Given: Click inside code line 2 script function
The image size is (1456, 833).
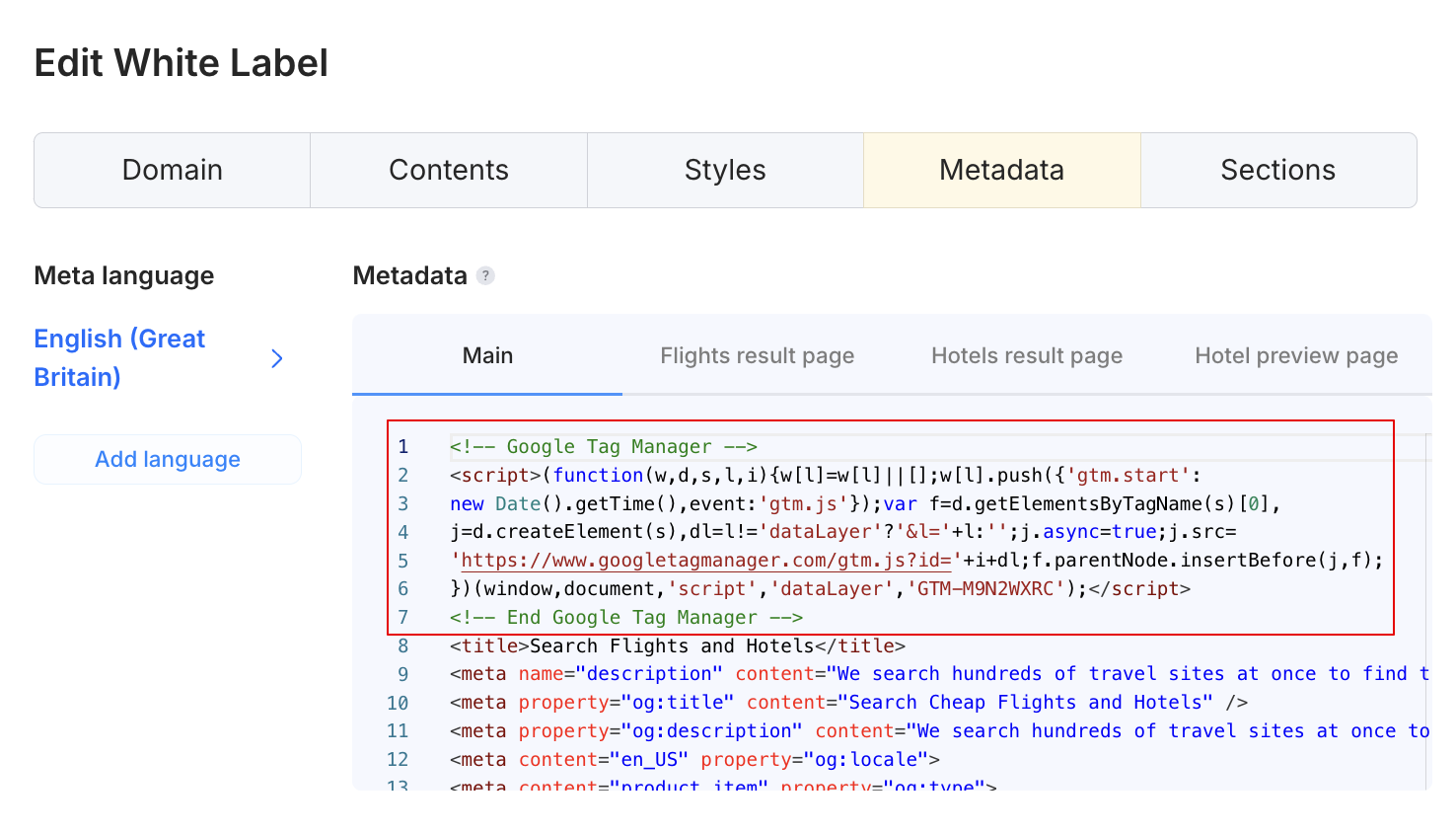Looking at the screenshot, I should [x=826, y=475].
